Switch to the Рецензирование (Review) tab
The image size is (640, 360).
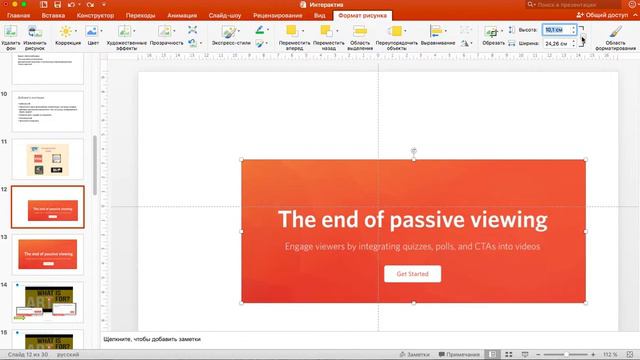(x=278, y=16)
